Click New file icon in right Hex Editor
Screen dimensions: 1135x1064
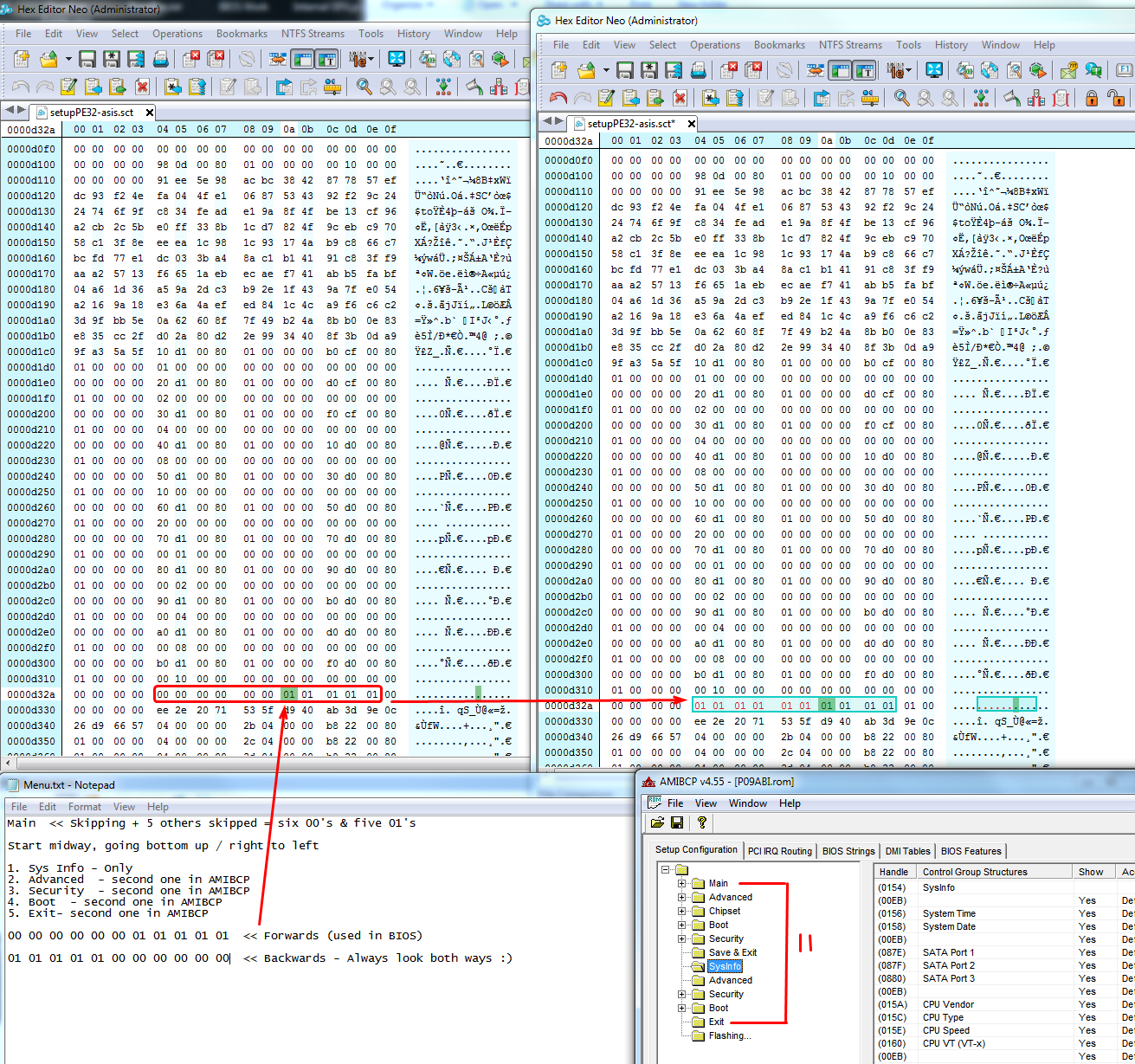pyautogui.click(x=559, y=70)
